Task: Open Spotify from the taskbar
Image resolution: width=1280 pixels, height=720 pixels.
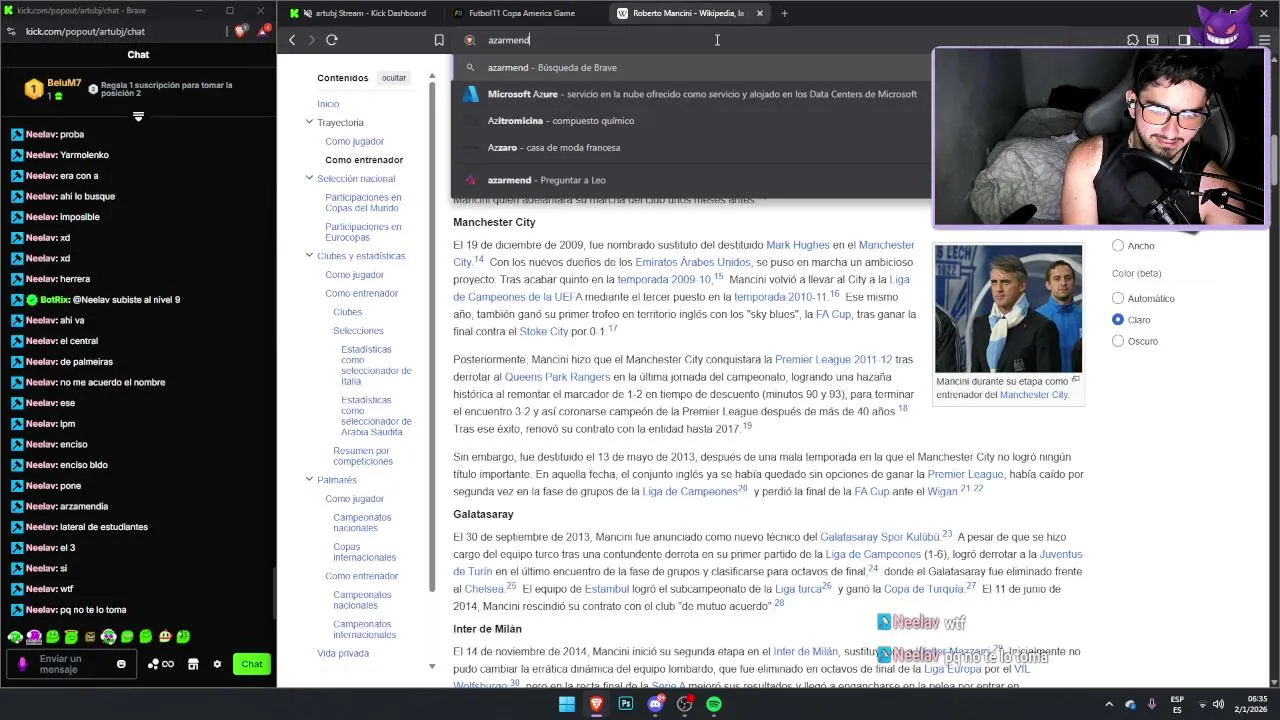Action: [x=714, y=704]
